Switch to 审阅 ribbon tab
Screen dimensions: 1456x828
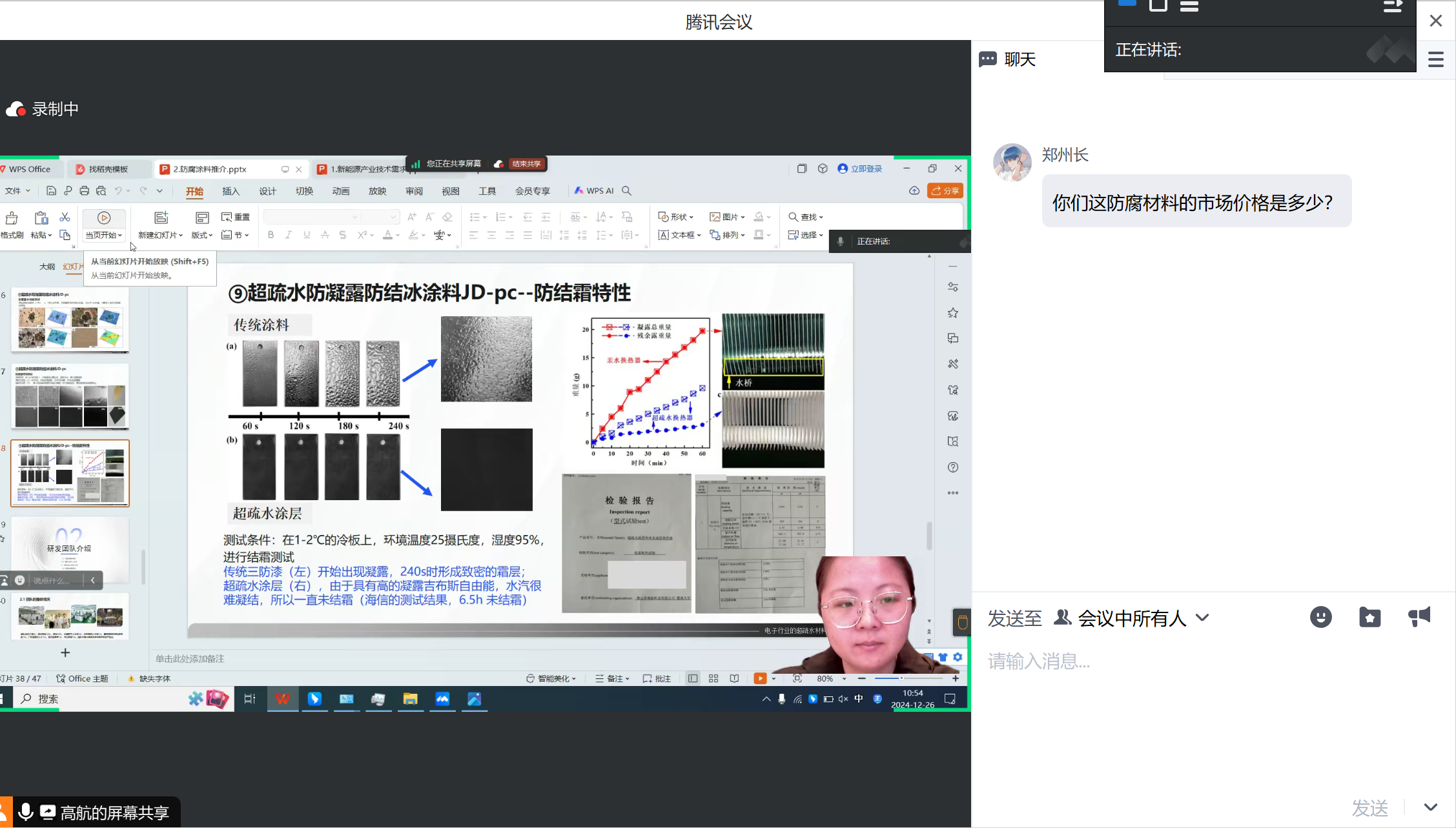(x=414, y=191)
